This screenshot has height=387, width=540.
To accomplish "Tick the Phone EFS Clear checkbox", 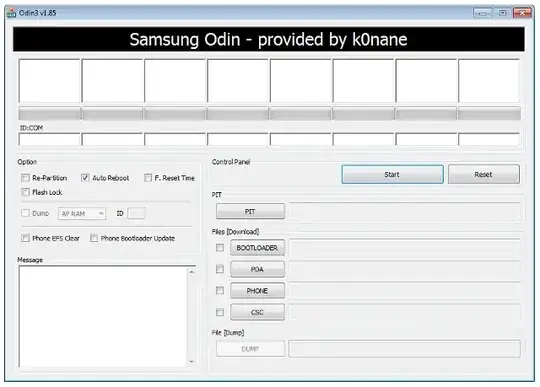I will [x=25, y=238].
